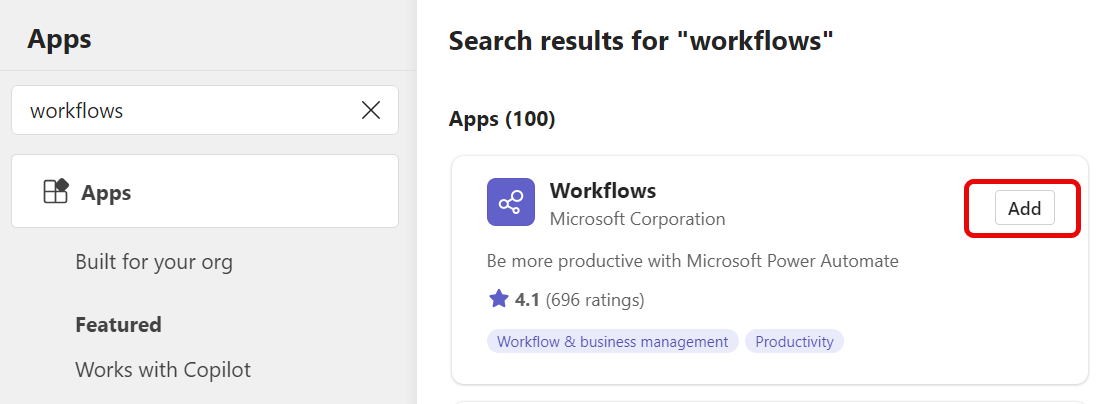The image size is (1100, 404).
Task: Open Works with Copilot section
Action: (x=163, y=369)
